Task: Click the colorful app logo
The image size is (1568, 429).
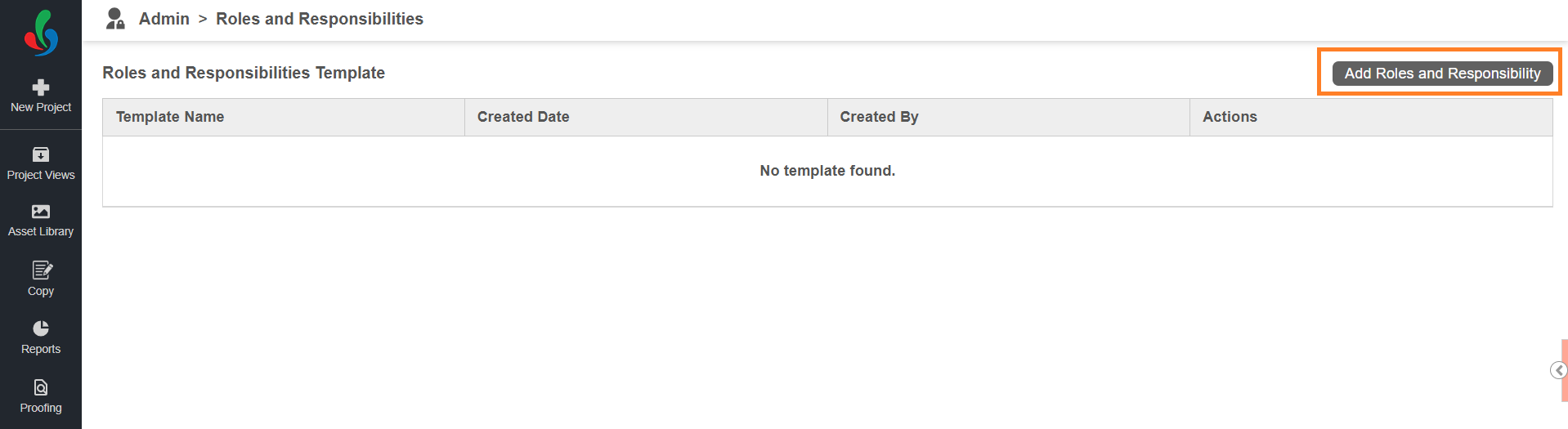Action: pos(41,34)
